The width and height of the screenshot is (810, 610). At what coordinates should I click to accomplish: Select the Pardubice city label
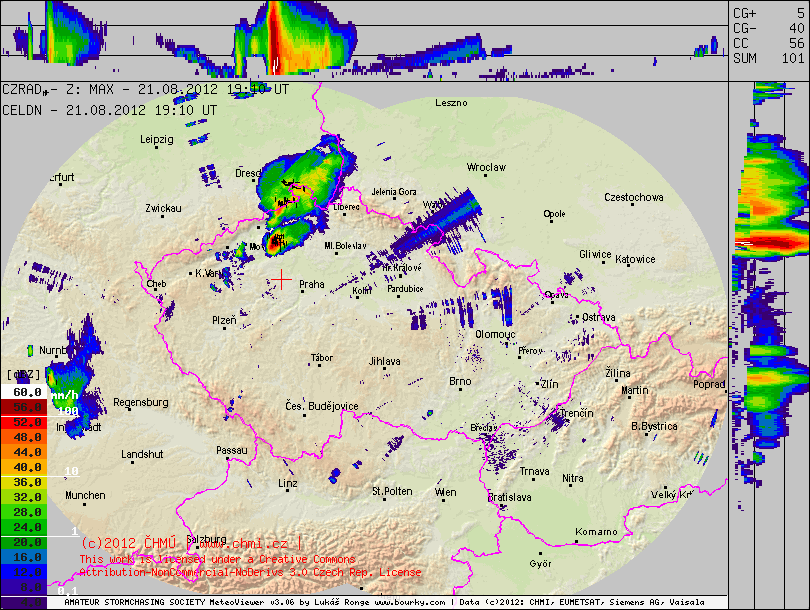pyautogui.click(x=406, y=289)
